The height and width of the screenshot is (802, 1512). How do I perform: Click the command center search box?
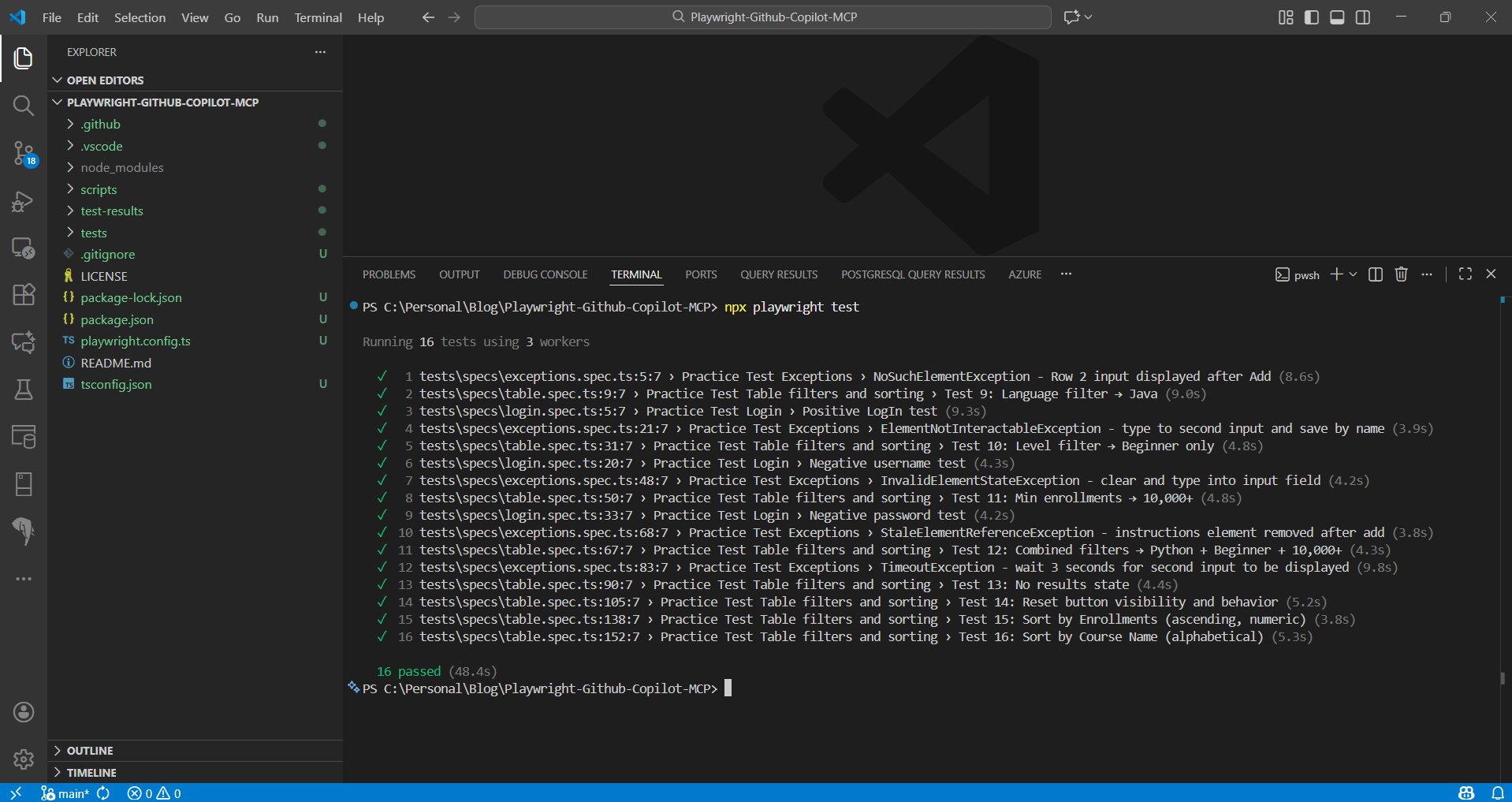(x=762, y=17)
